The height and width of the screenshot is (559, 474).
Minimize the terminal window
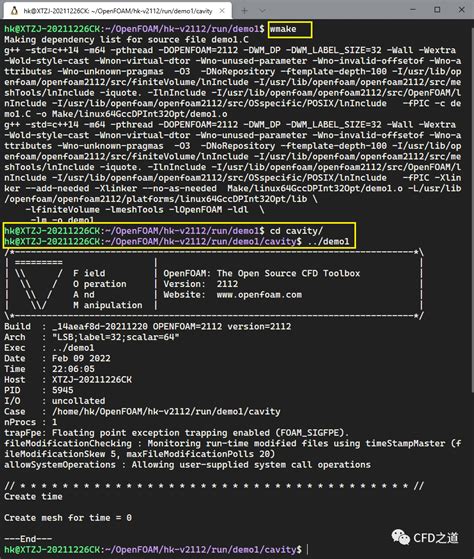point(413,10)
